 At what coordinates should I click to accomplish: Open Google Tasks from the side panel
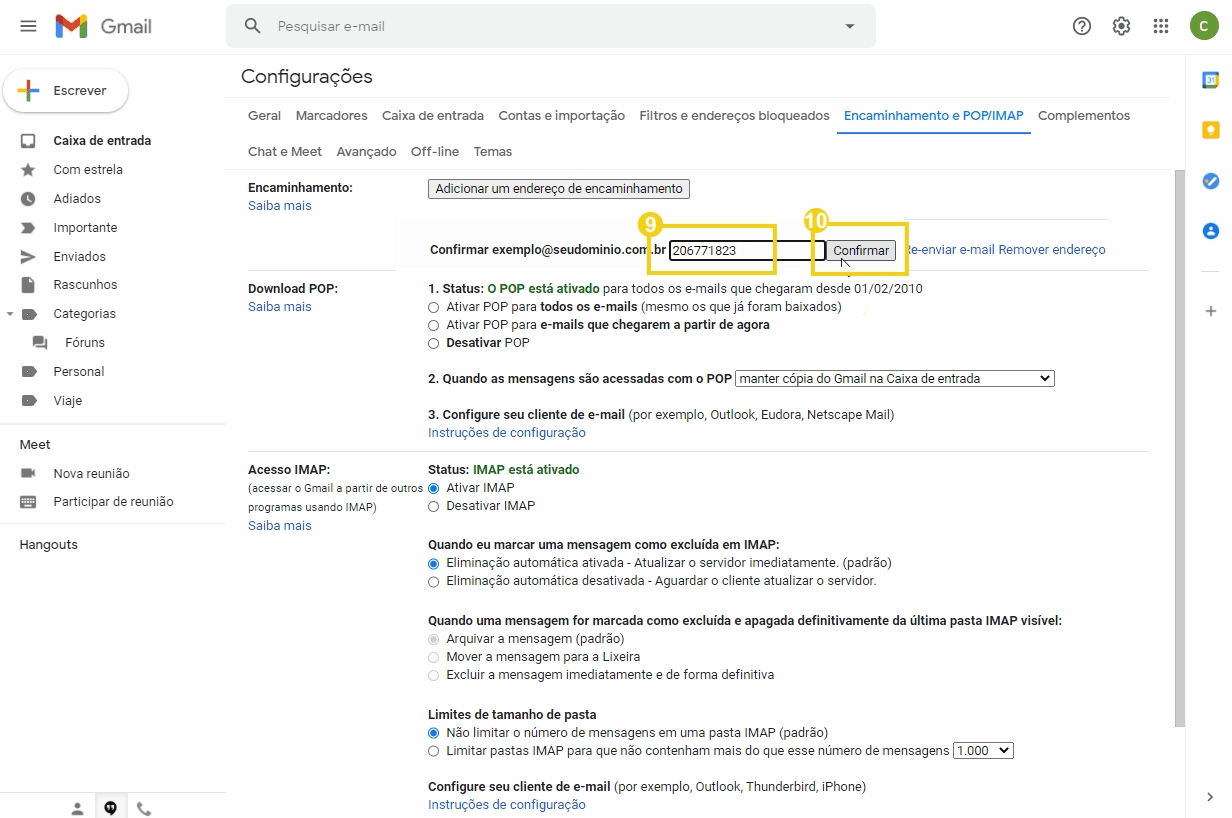click(x=1211, y=181)
